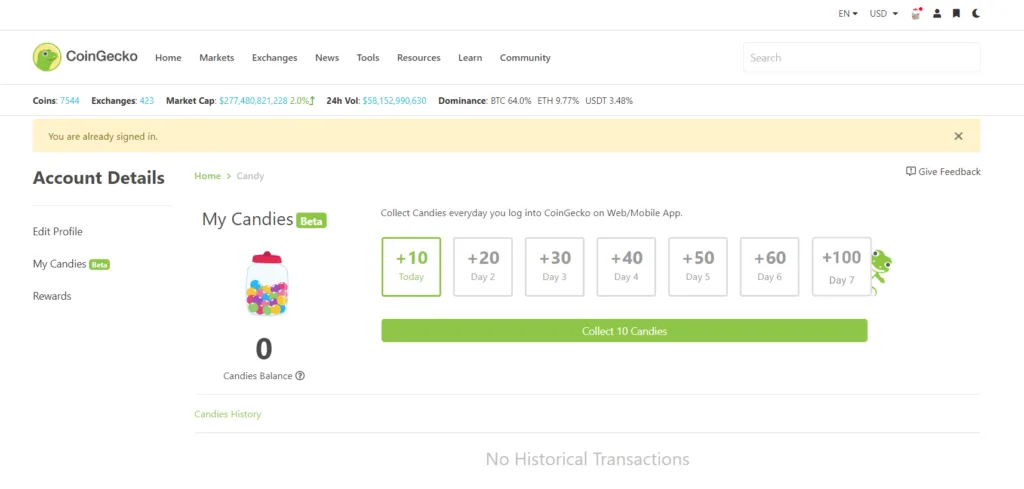Open the Exchanges menu
This screenshot has height=489, width=1024.
(274, 58)
